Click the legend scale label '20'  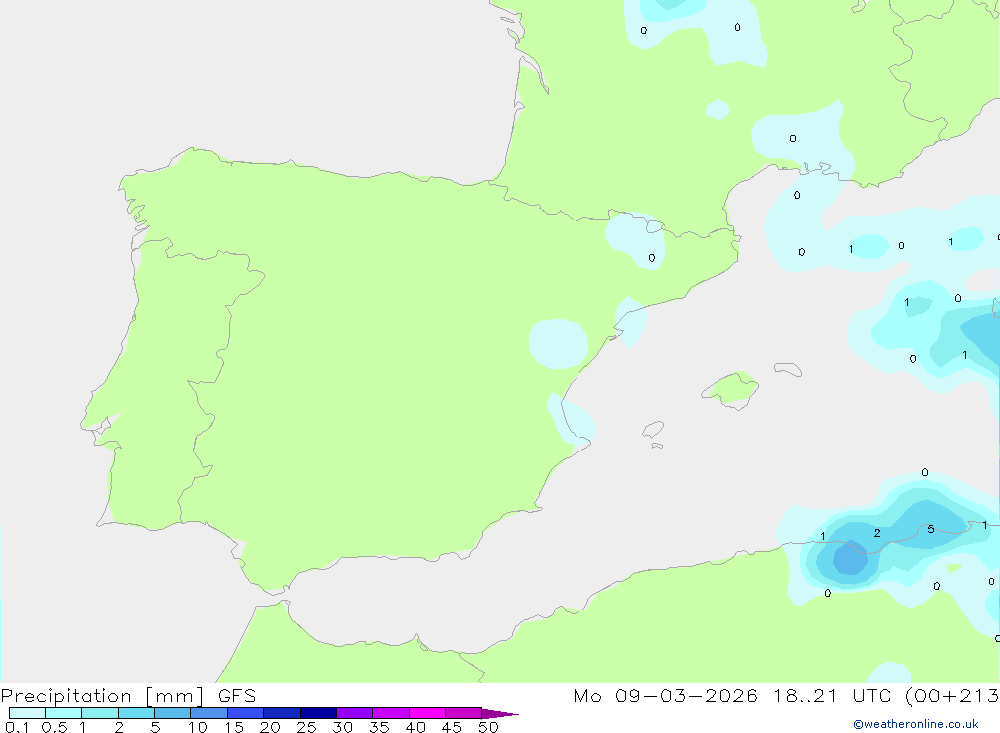(x=270, y=727)
